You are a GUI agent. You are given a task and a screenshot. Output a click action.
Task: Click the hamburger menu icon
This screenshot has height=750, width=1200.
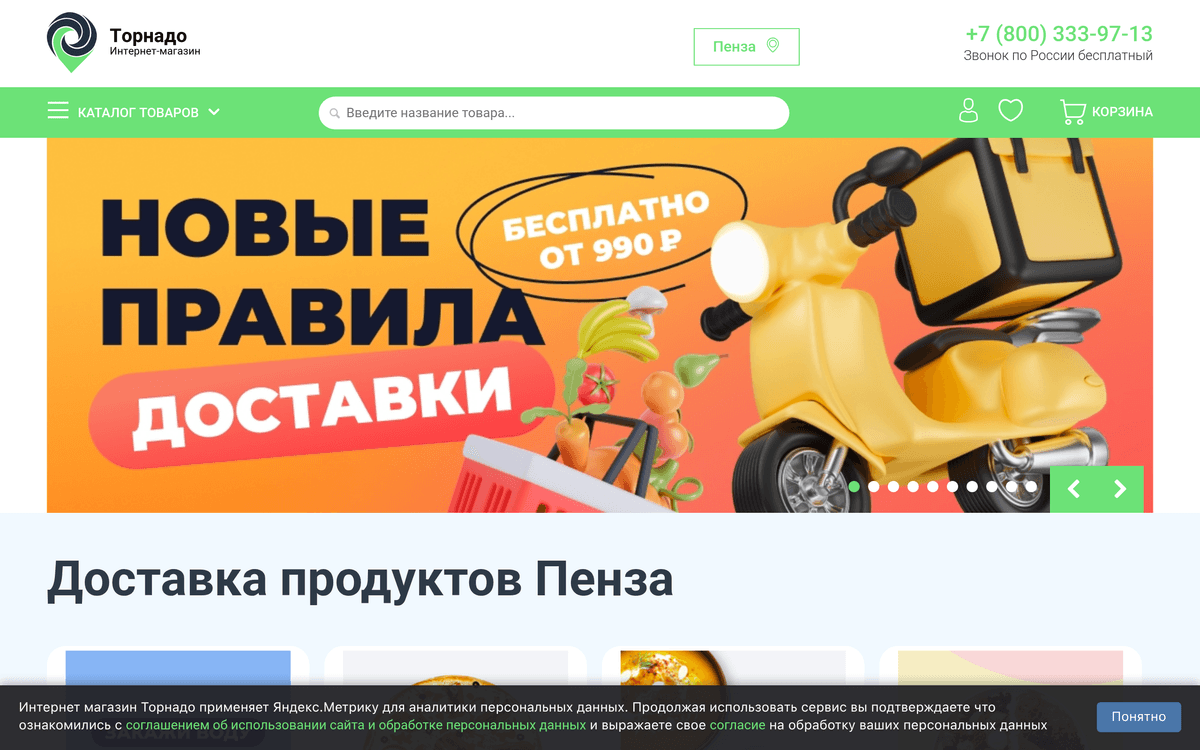coord(58,111)
